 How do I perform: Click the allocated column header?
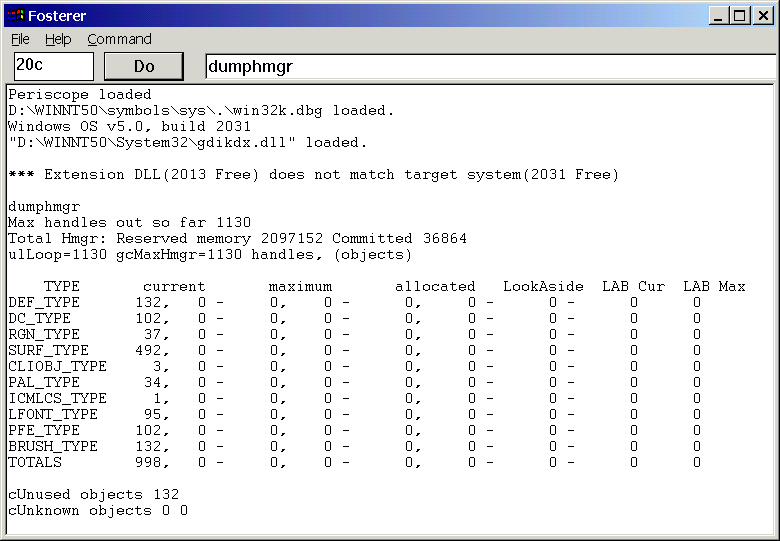(x=435, y=286)
